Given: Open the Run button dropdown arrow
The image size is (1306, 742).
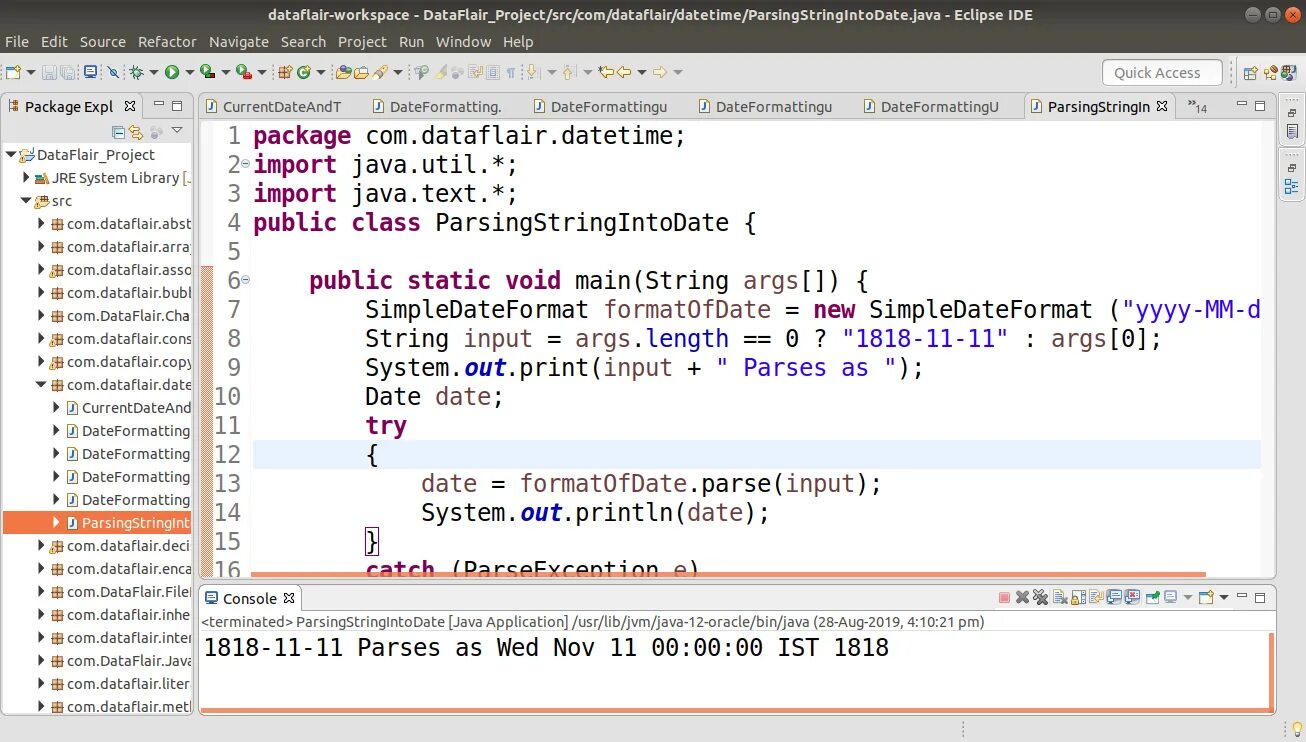Looking at the screenshot, I should coord(188,72).
